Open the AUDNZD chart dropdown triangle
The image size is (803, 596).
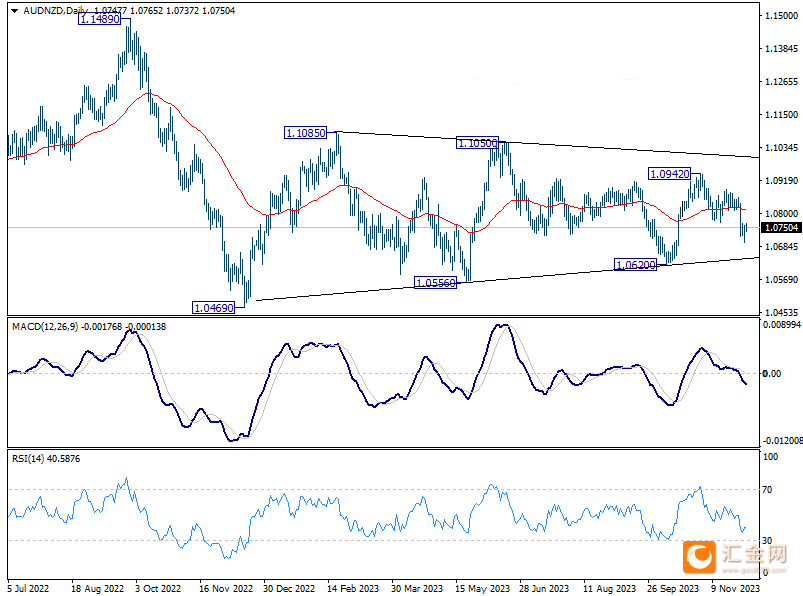click(x=14, y=10)
